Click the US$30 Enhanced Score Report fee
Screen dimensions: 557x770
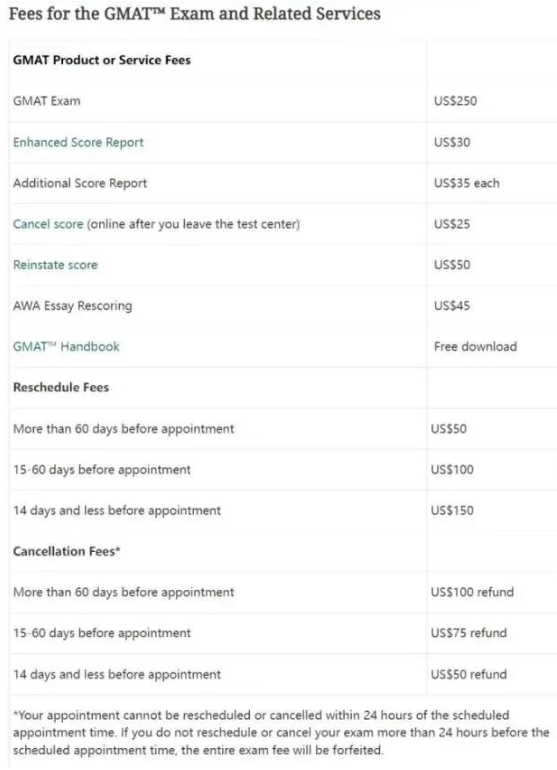click(x=452, y=142)
